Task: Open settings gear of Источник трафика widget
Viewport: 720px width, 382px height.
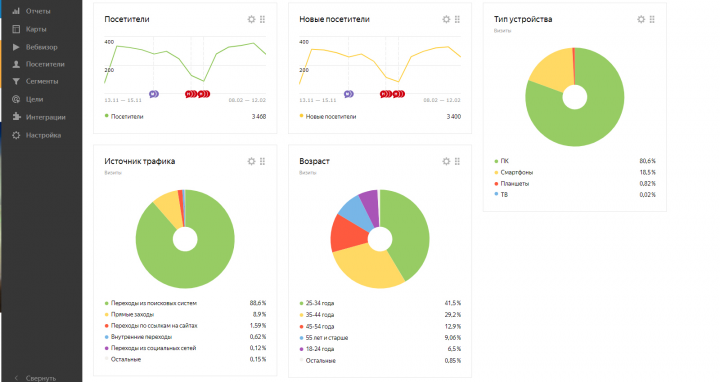Action: point(251,161)
